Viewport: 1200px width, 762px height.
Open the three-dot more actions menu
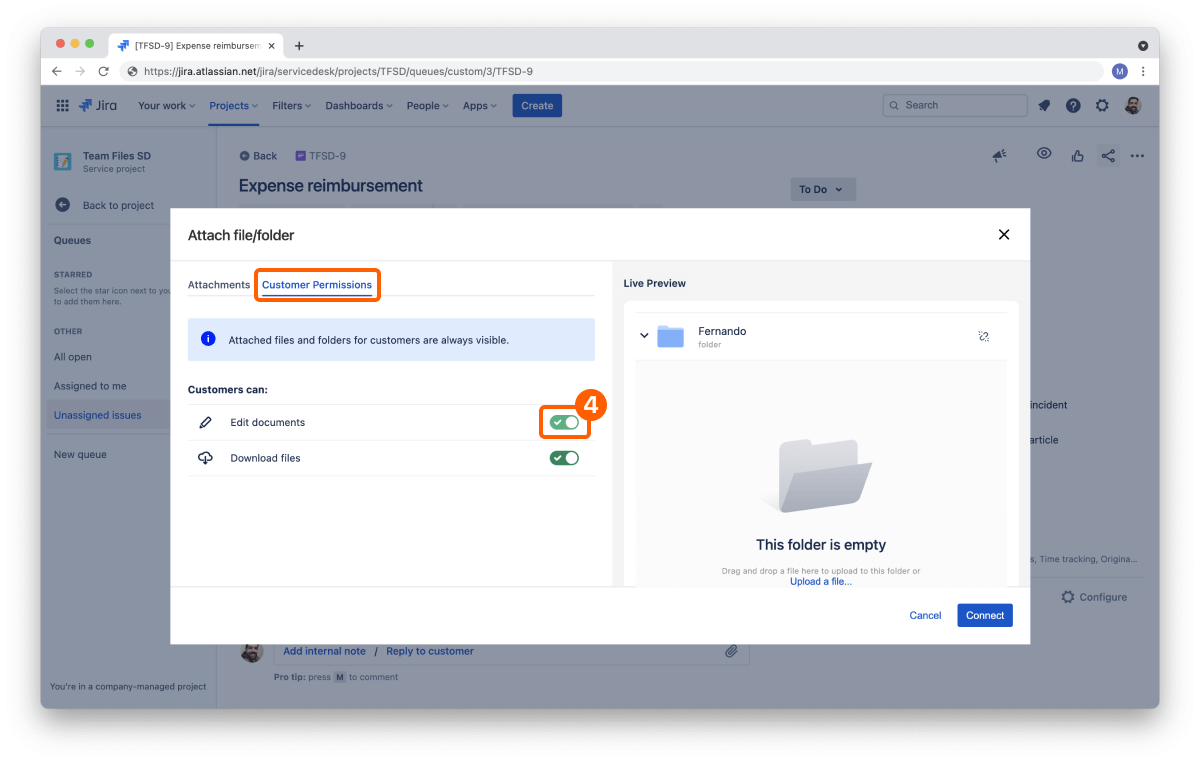point(1138,156)
